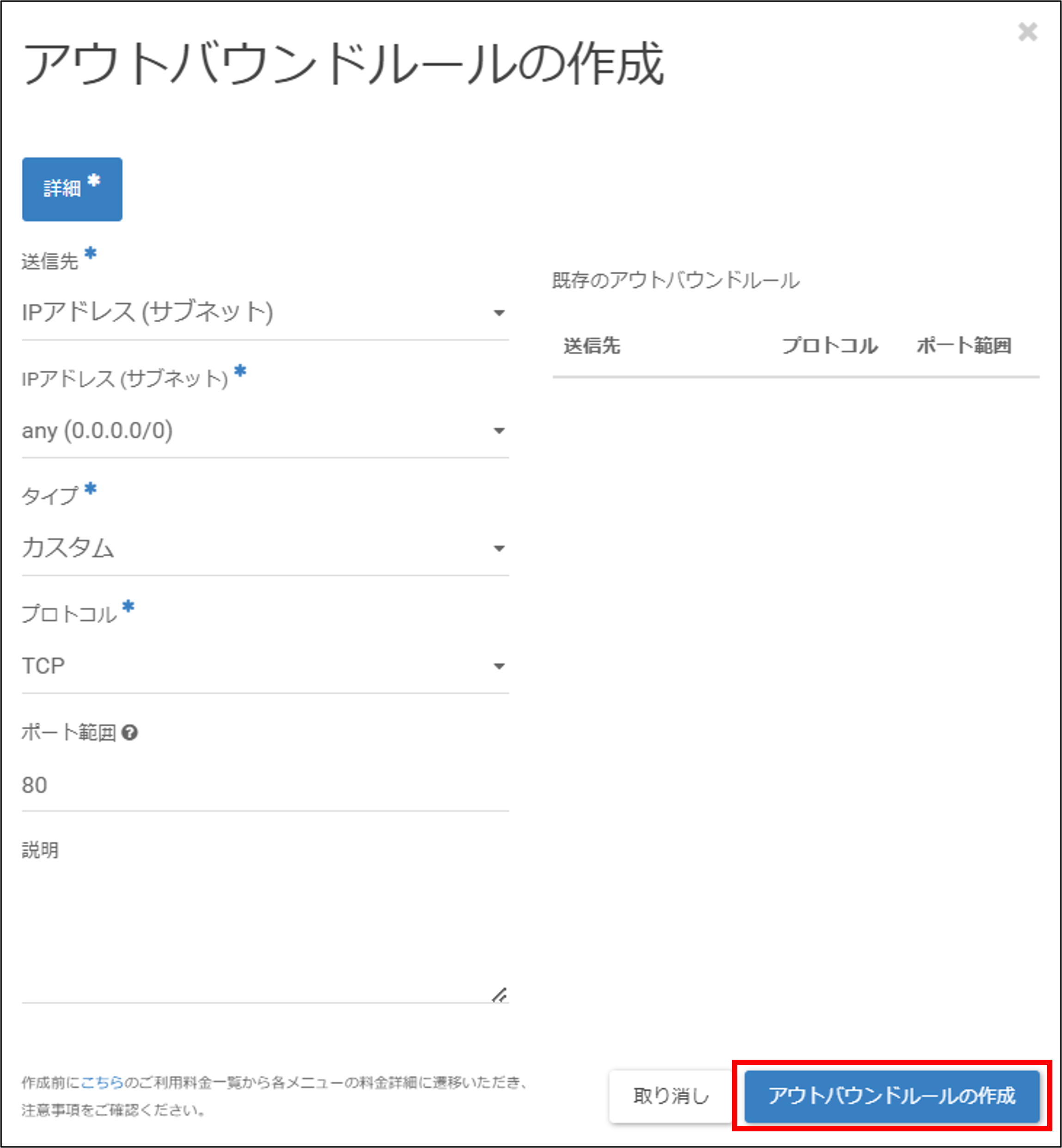Open the any (0.0.0.0/0) subnet dropdown
Viewport: 1062px width, 1148px height.
265,430
